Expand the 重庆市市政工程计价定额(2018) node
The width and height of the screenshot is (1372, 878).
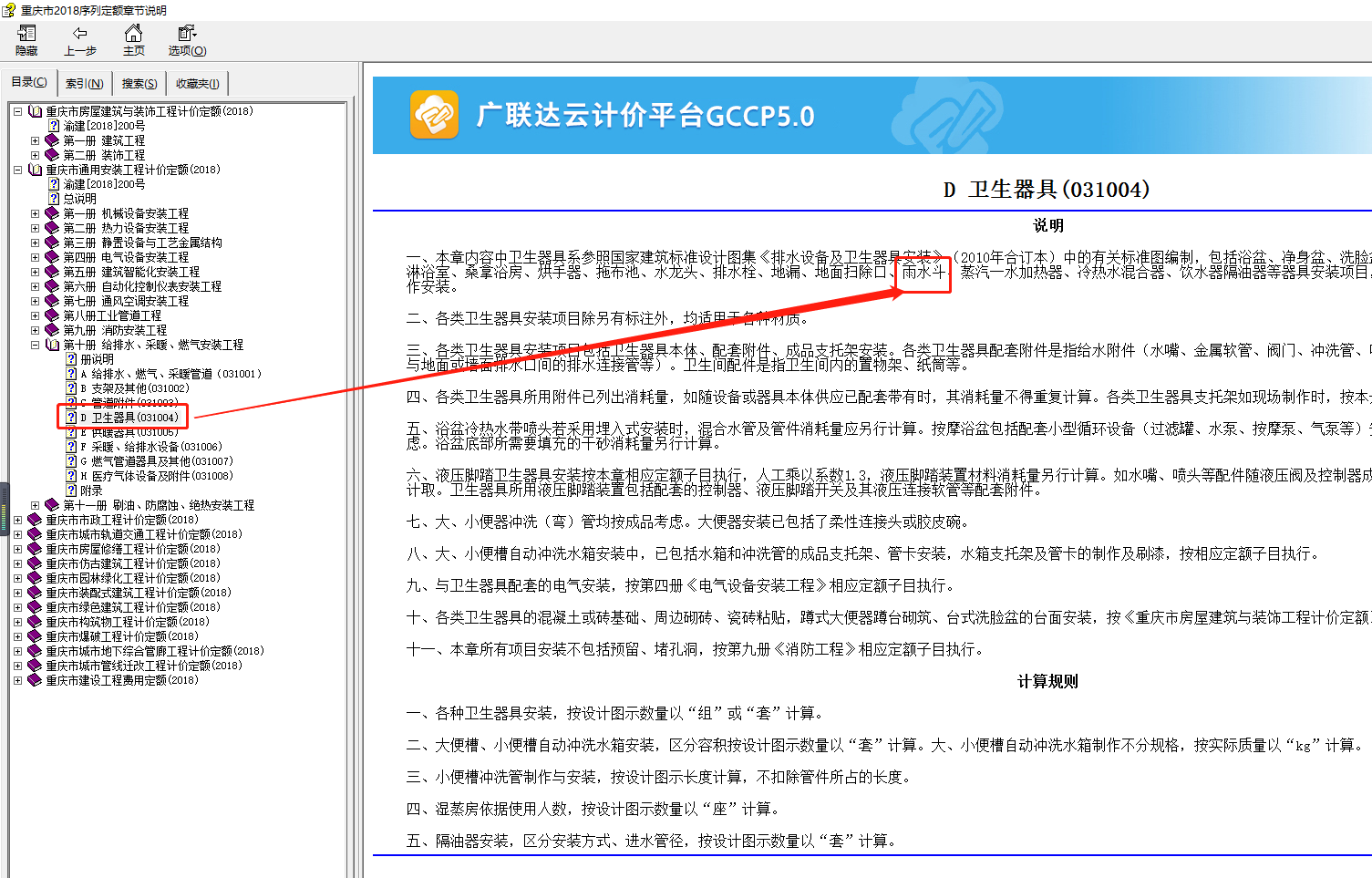pos(17,520)
